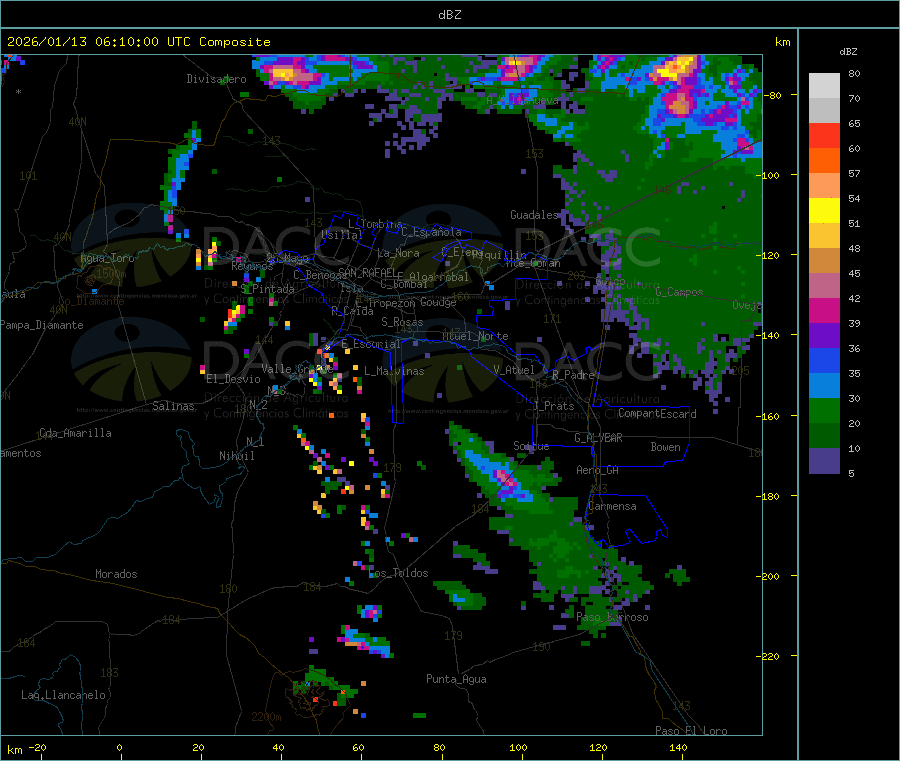The height and width of the screenshot is (761, 900).
Task: Click the orange 60 dBZ legend swatch
Action: [x=824, y=161]
